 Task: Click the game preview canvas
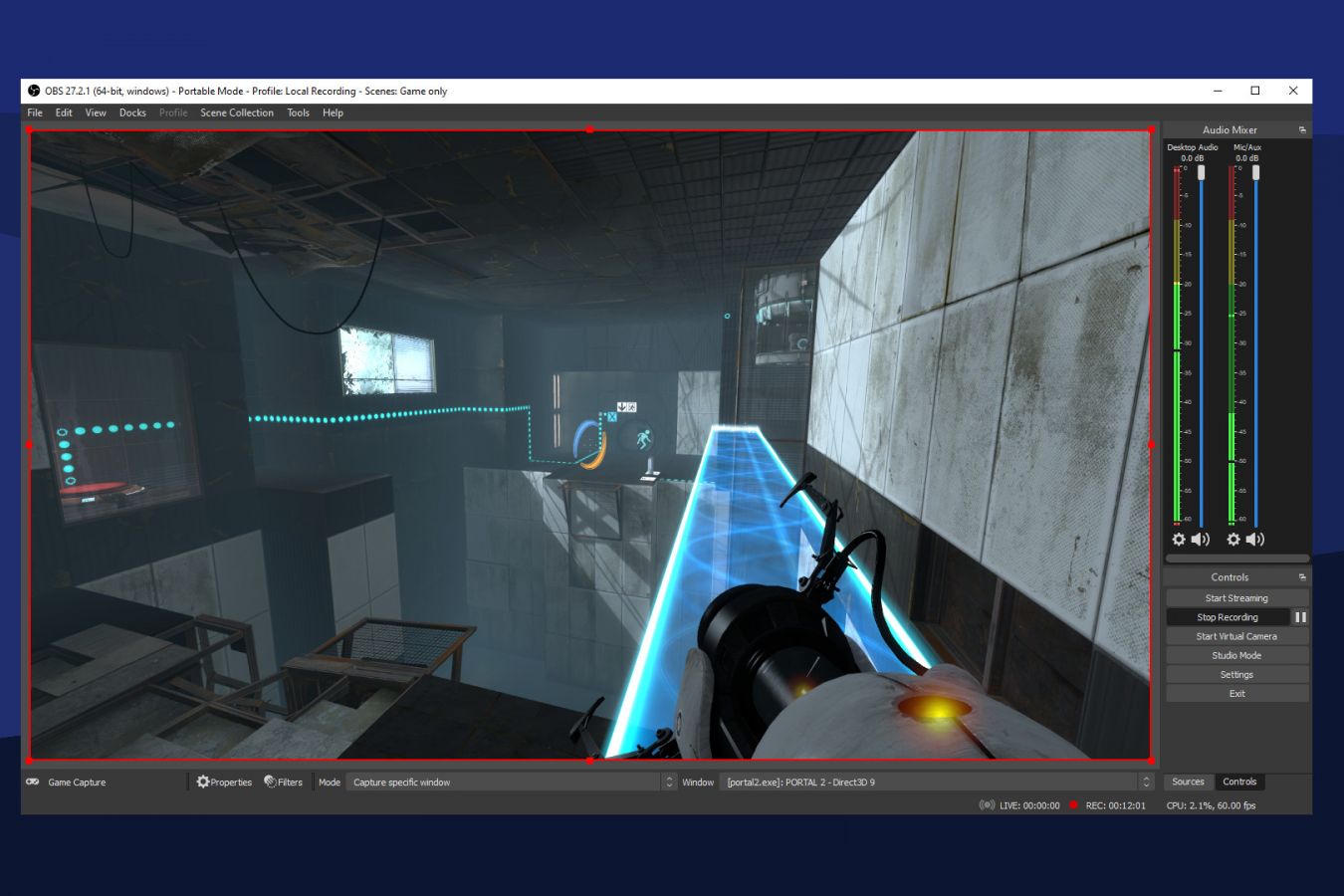[x=590, y=445]
